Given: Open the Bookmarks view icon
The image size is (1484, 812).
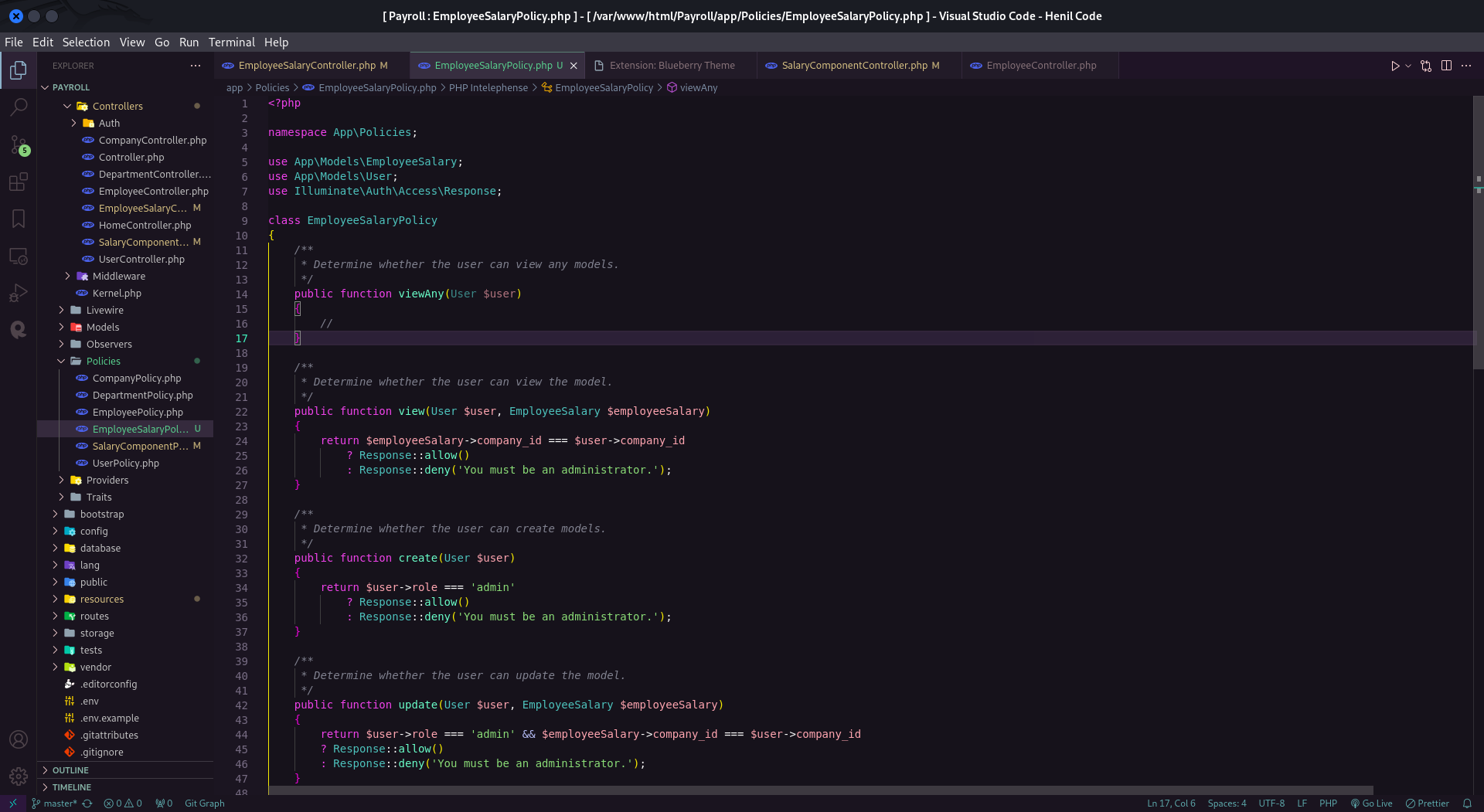Looking at the screenshot, I should 19,219.
